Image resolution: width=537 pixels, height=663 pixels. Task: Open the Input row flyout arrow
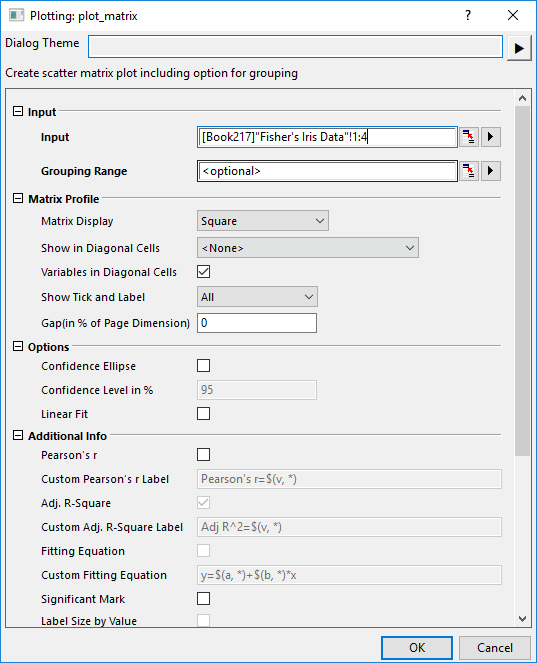coord(490,137)
